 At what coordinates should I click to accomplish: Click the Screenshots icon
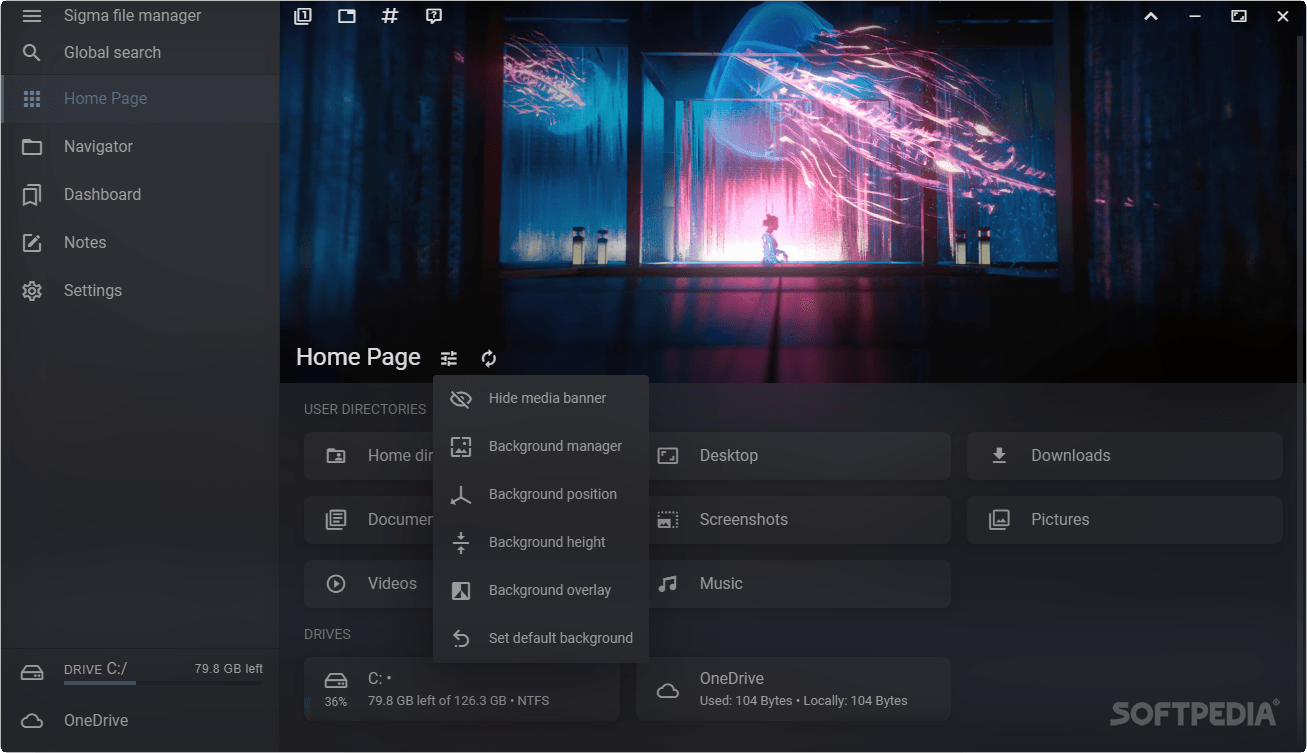tap(668, 520)
